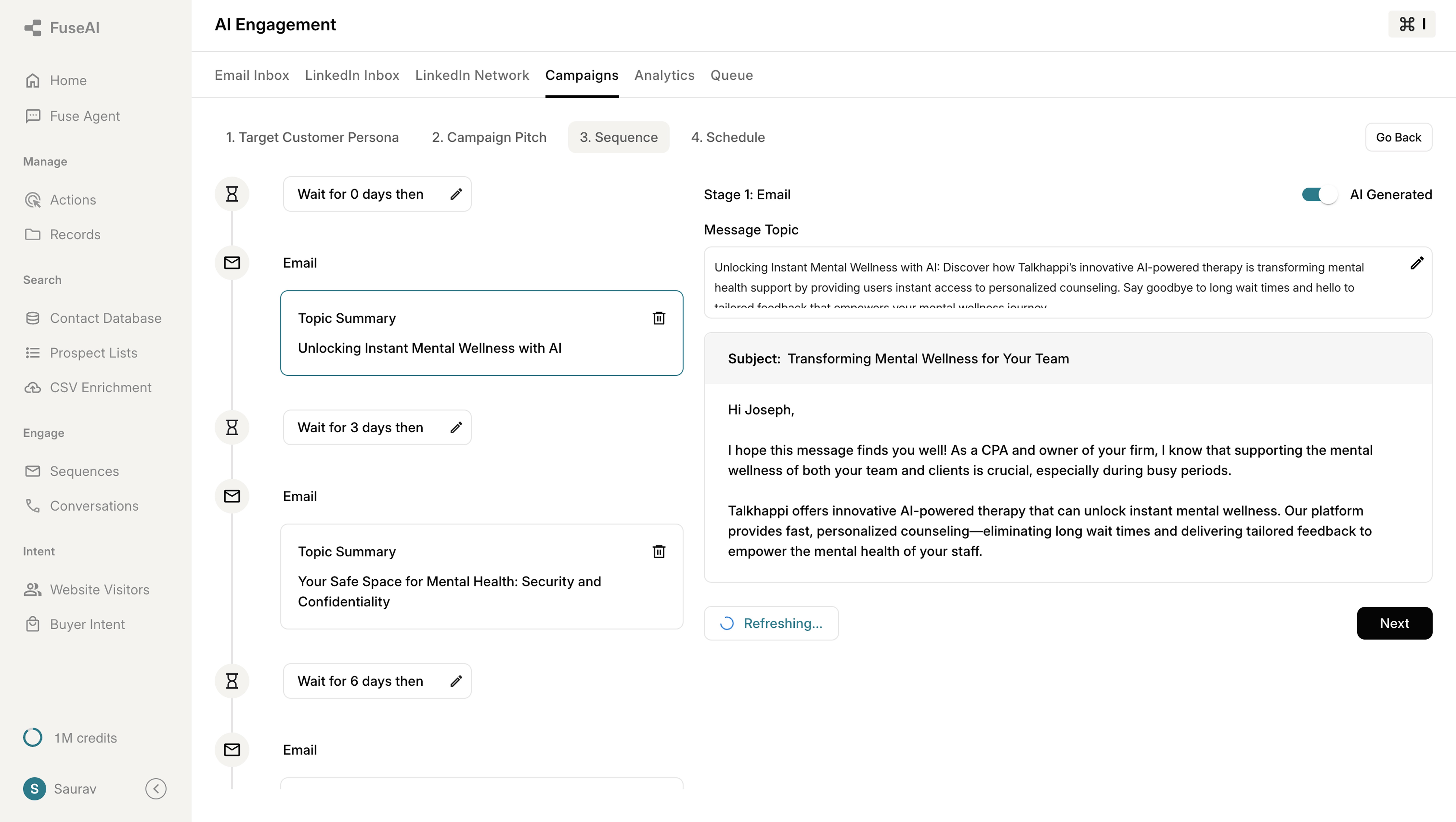Open the Fuse Agent chat icon
Screen dimensions: 1456x822
pyautogui.click(x=33, y=116)
